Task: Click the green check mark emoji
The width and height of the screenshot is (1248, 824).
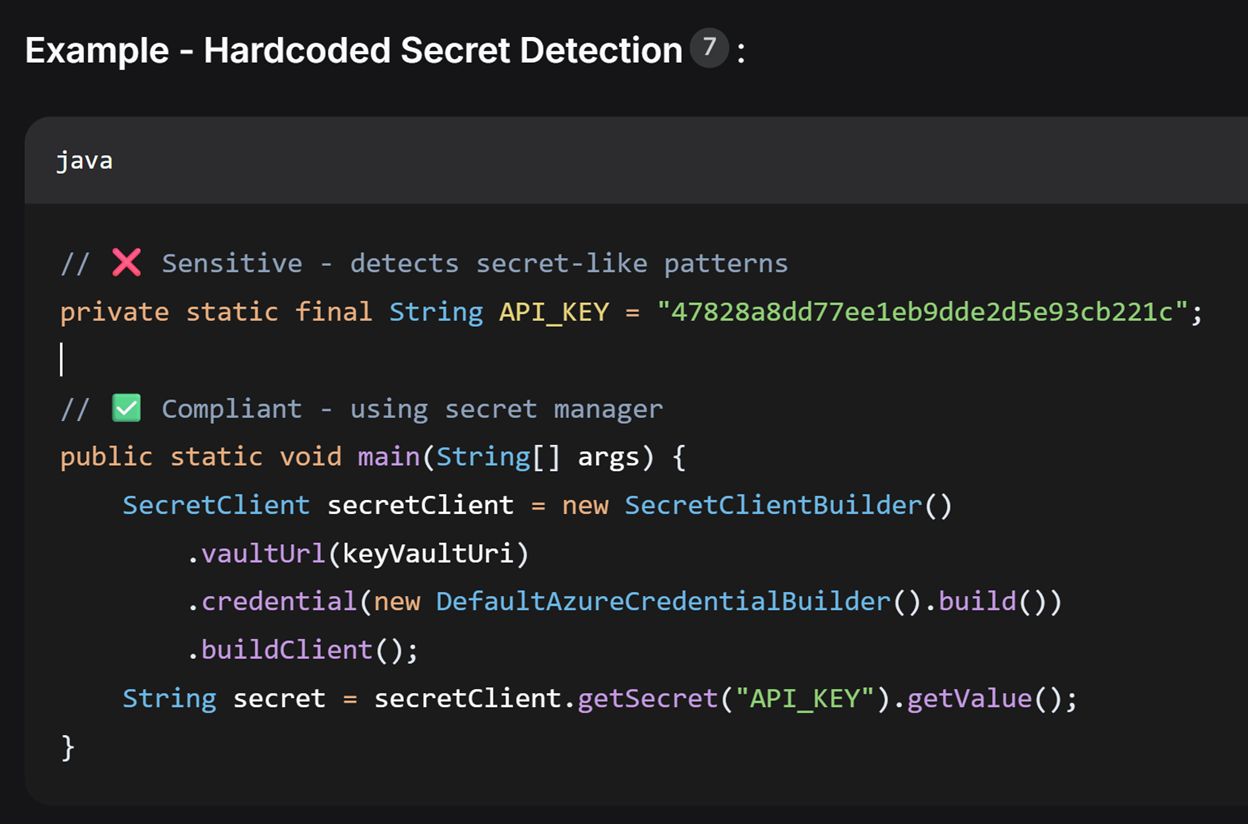Action: (126, 408)
